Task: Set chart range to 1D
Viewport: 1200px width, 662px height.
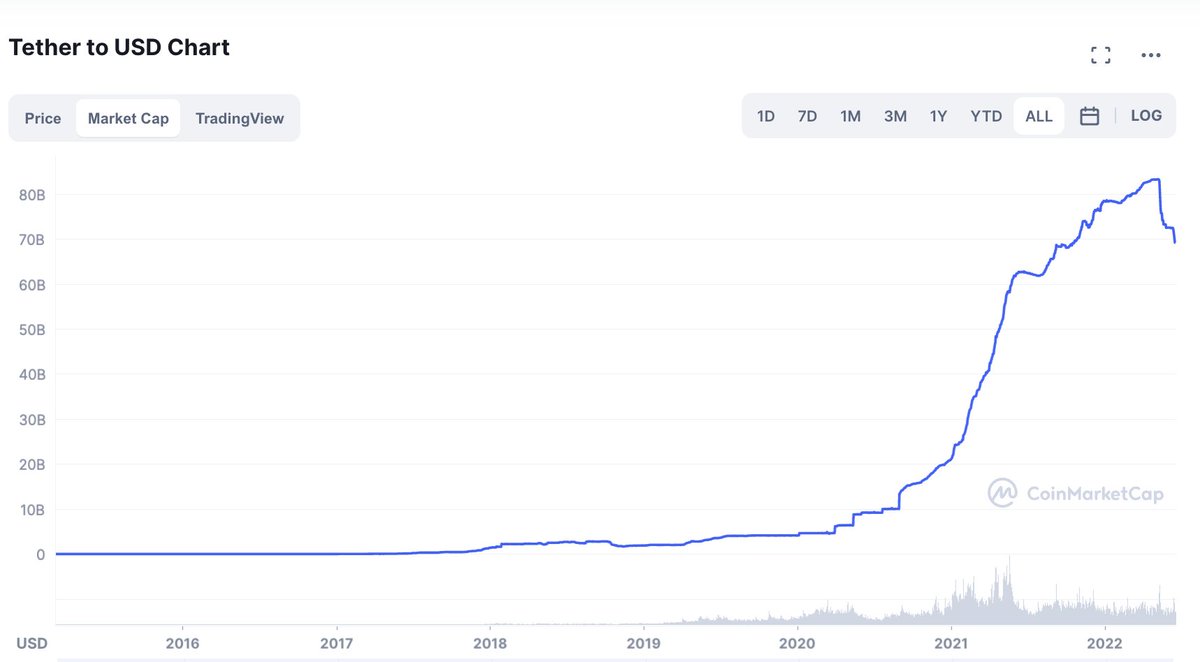Action: (x=765, y=116)
